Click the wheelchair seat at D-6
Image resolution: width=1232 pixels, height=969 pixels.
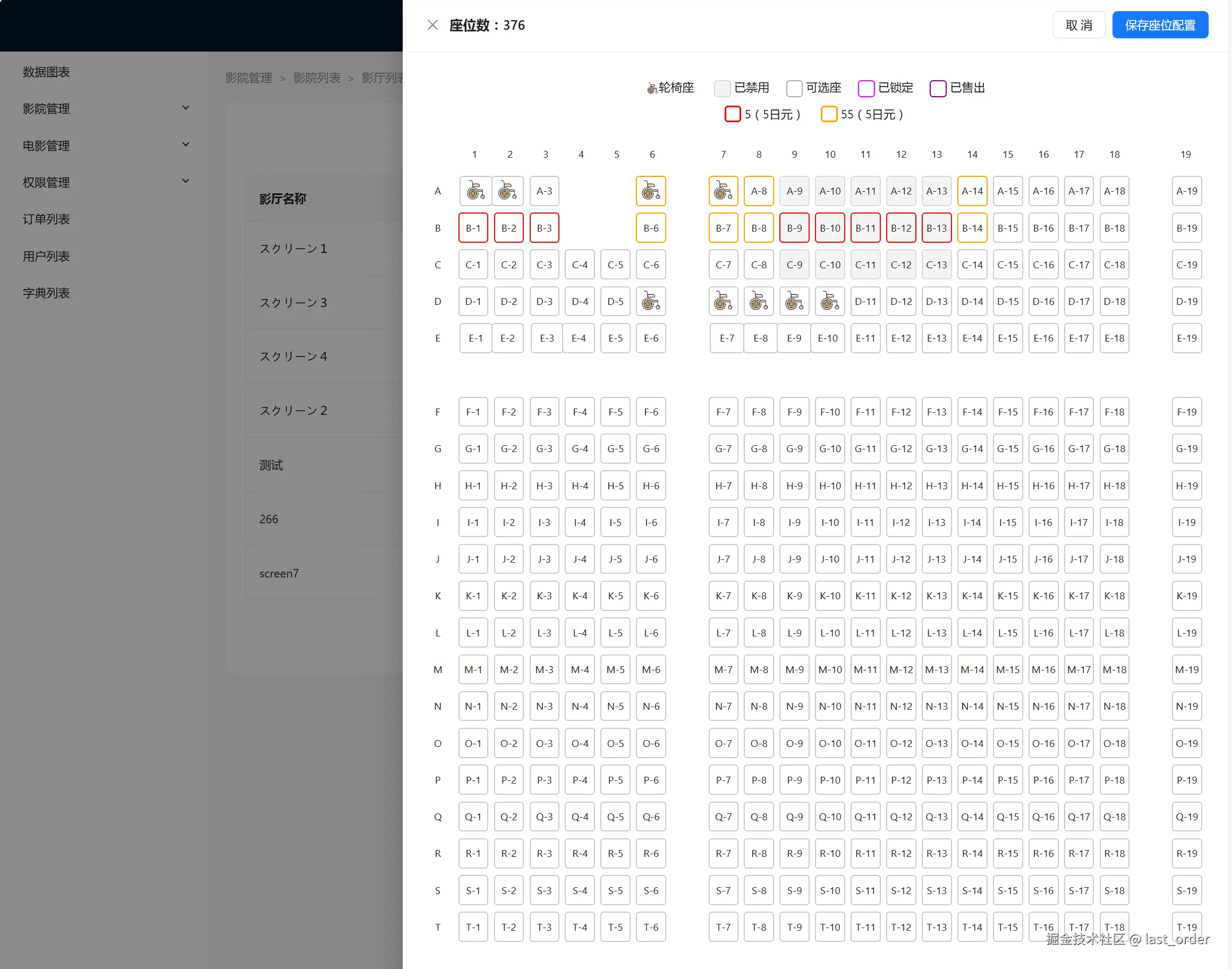(651, 302)
